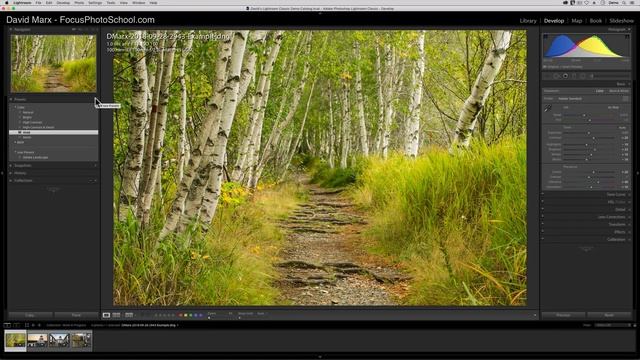Turn off HSL / Color panel switch
This screenshot has height=360, width=640.
pyautogui.click(x=542, y=202)
